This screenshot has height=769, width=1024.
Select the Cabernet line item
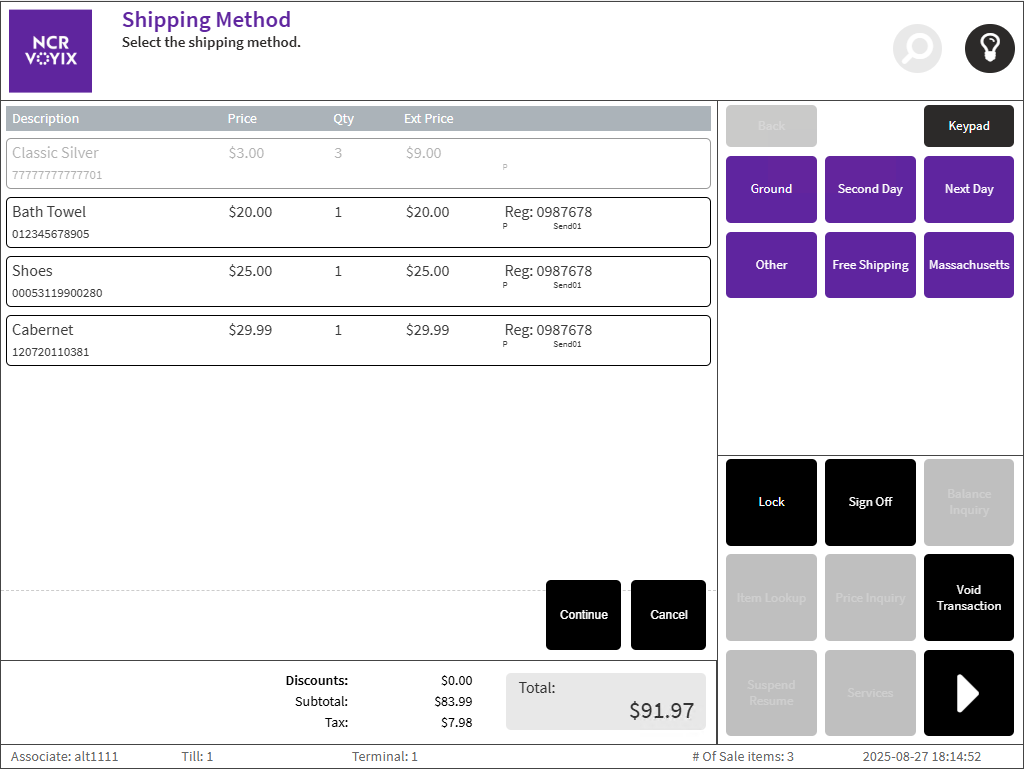point(358,340)
